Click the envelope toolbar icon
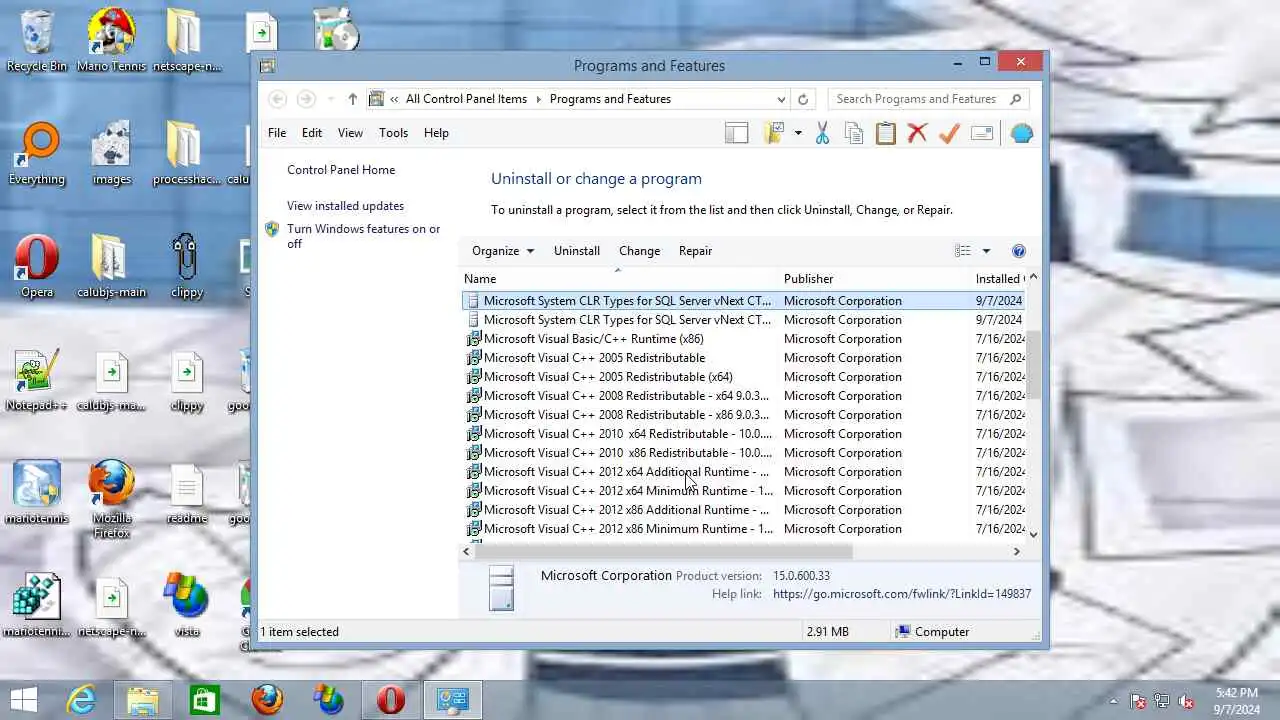This screenshot has width=1280, height=720. [982, 133]
